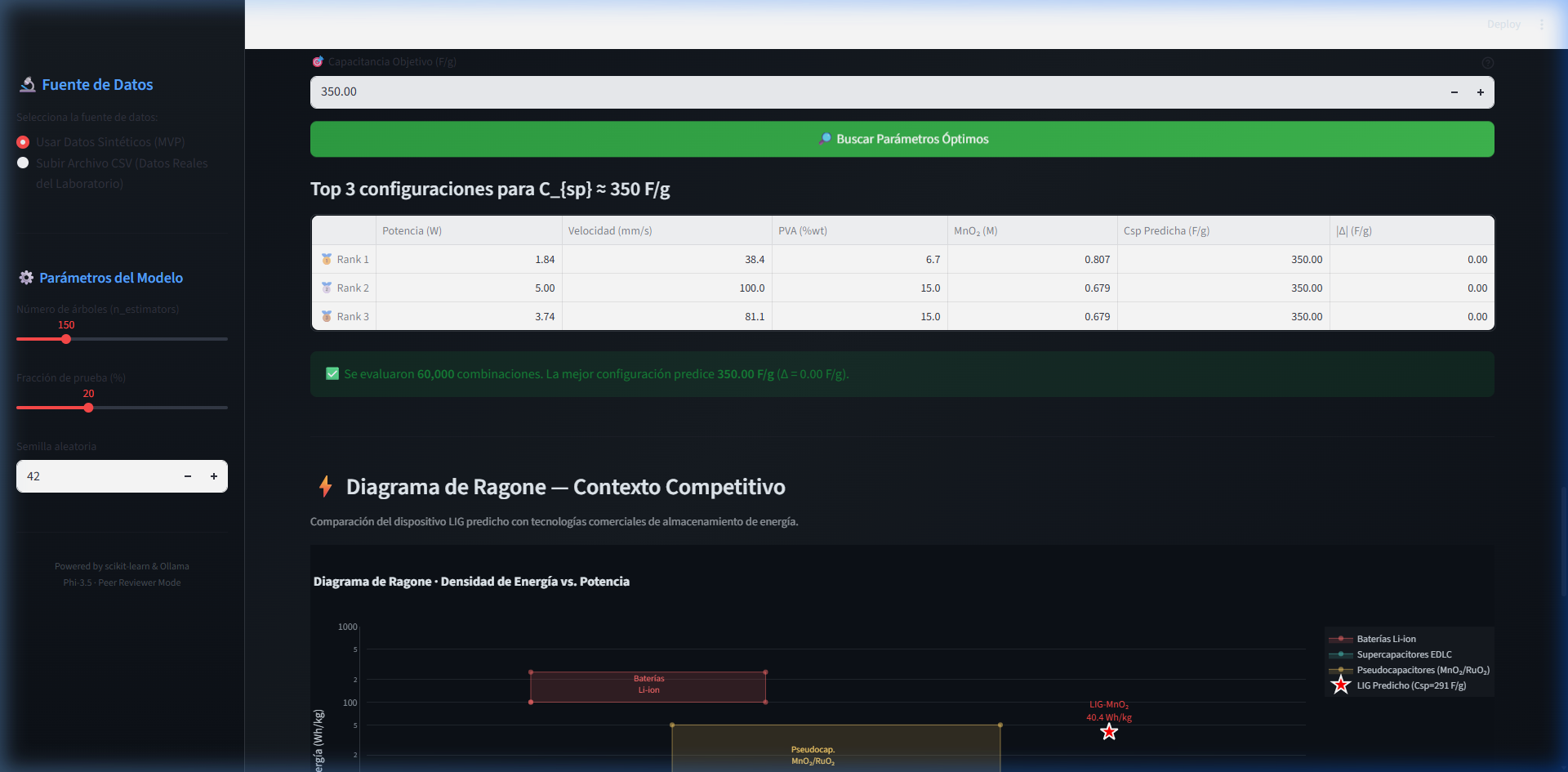Screen dimensions: 1568x772
Task: Click the green checkmark icon in success message
Action: [332, 373]
